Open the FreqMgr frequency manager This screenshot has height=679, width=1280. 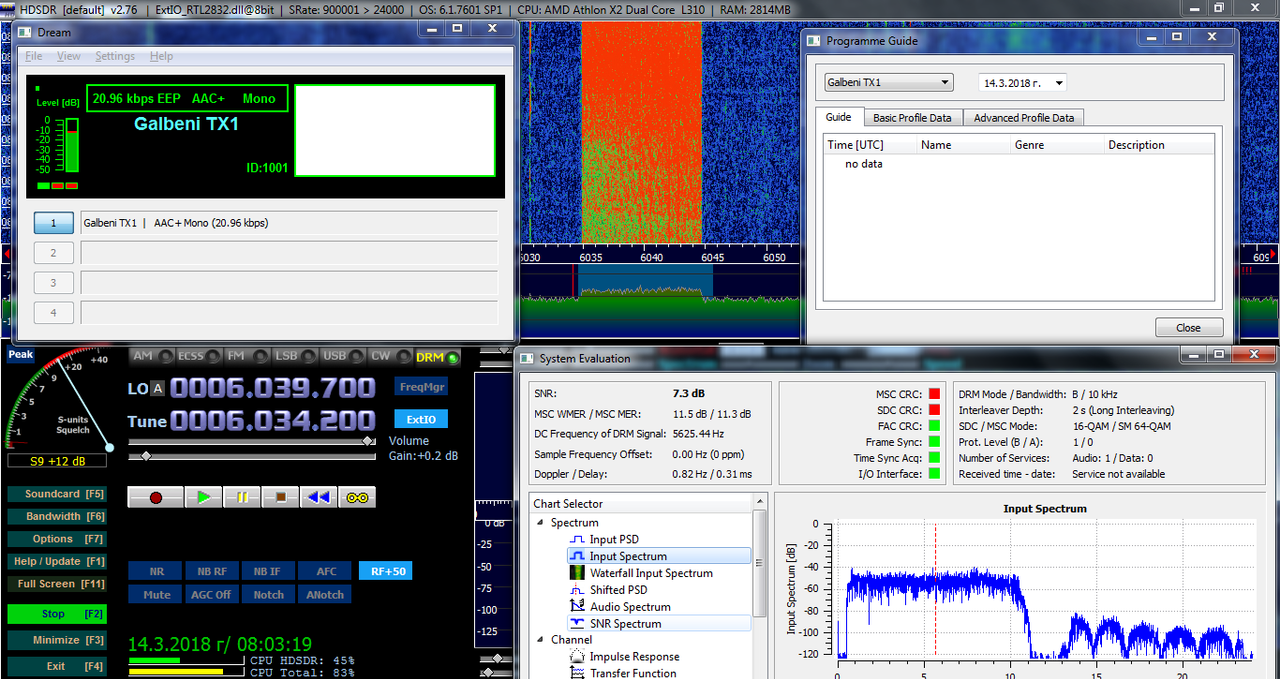(x=421, y=387)
